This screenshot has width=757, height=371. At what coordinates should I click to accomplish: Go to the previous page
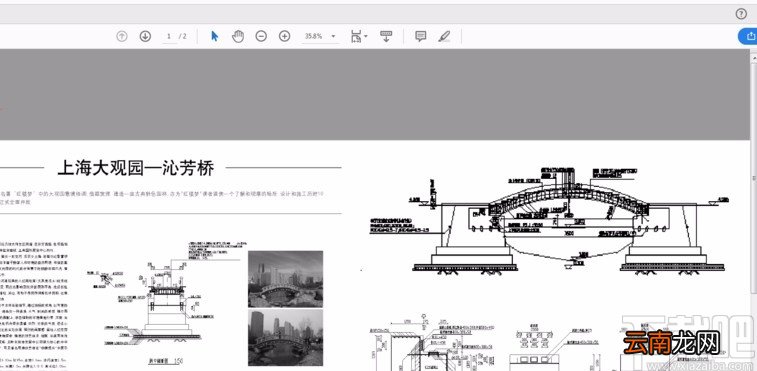coord(122,36)
